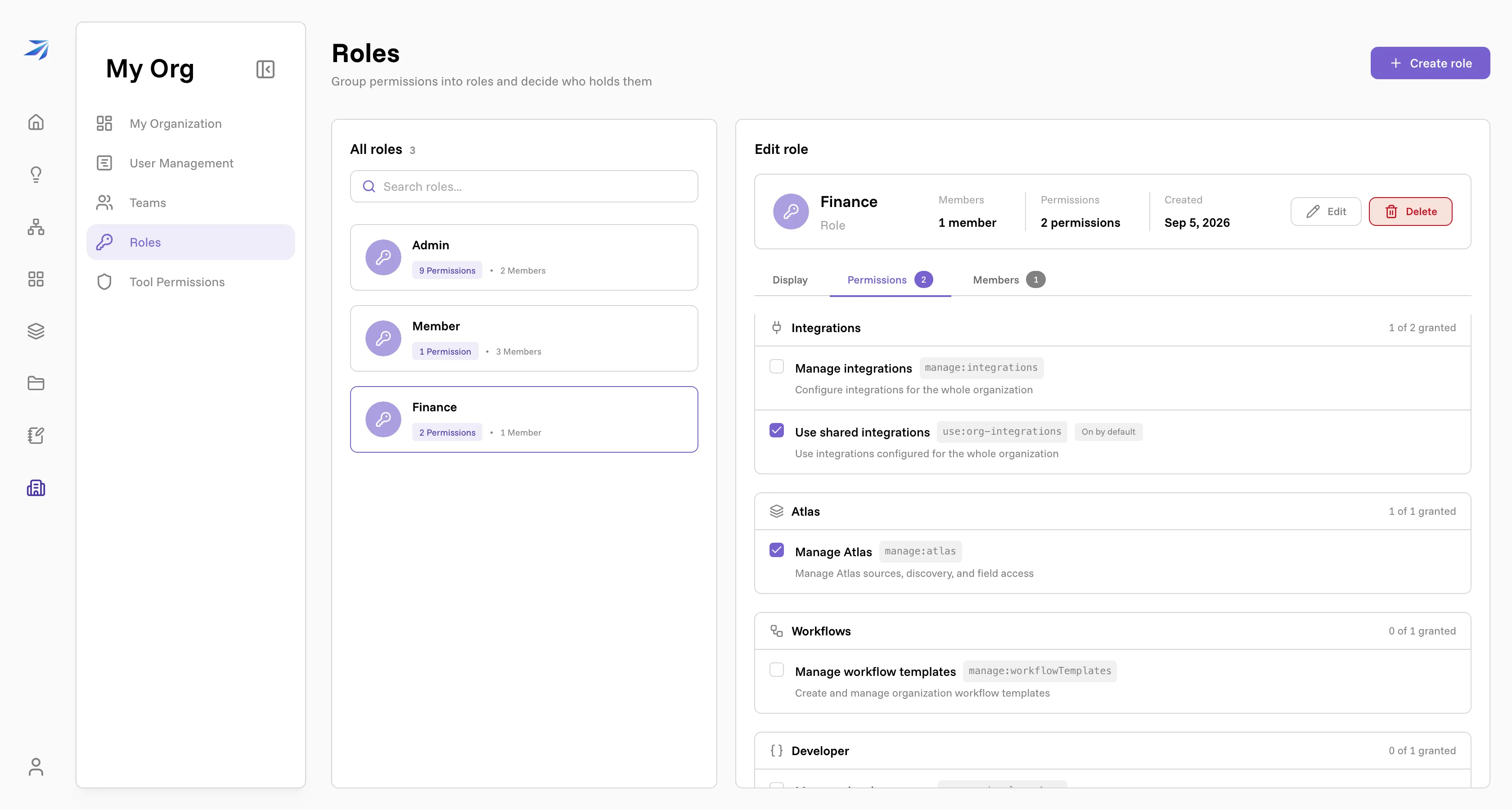Screen dimensions: 1512x810
Task: Click the Developer braces icon
Action: (777, 751)
